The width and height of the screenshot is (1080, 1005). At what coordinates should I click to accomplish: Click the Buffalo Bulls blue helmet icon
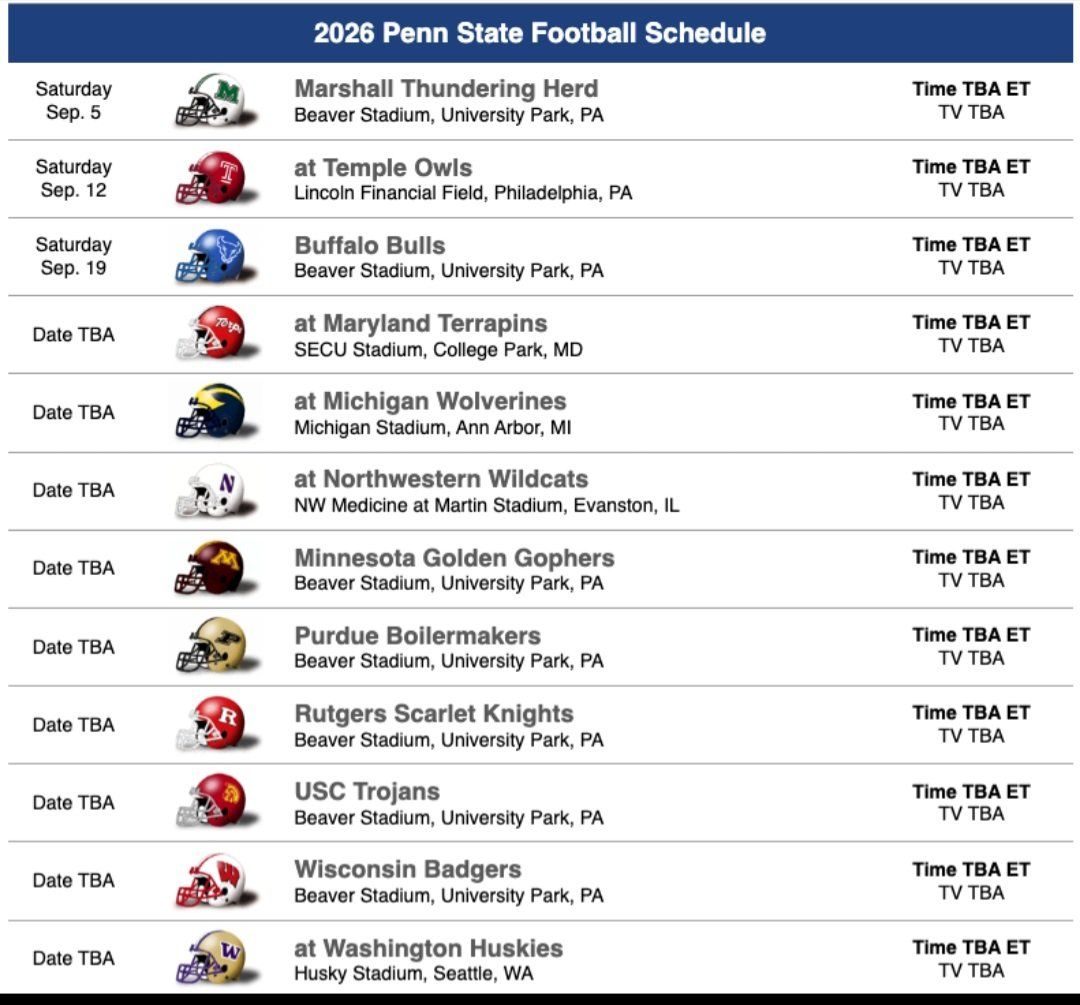[212, 256]
